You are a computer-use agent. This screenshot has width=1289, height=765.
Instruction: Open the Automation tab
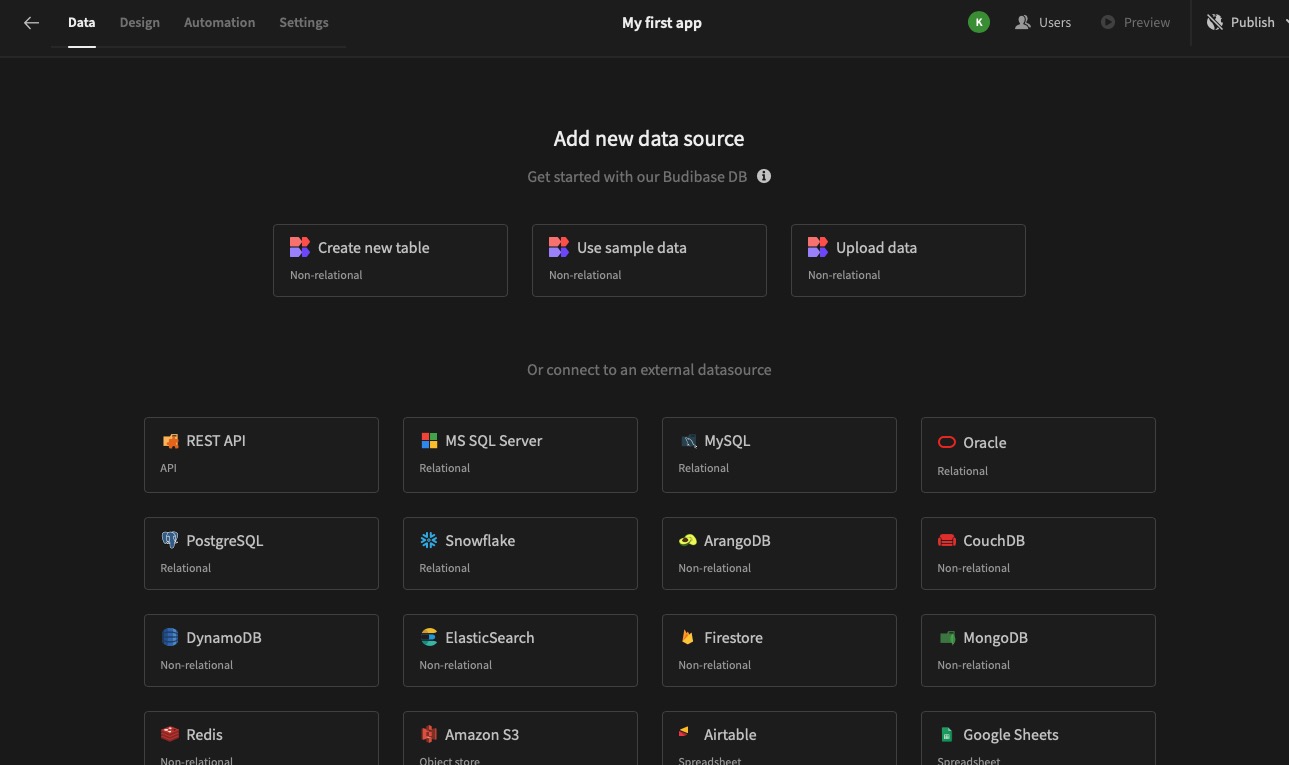(219, 22)
